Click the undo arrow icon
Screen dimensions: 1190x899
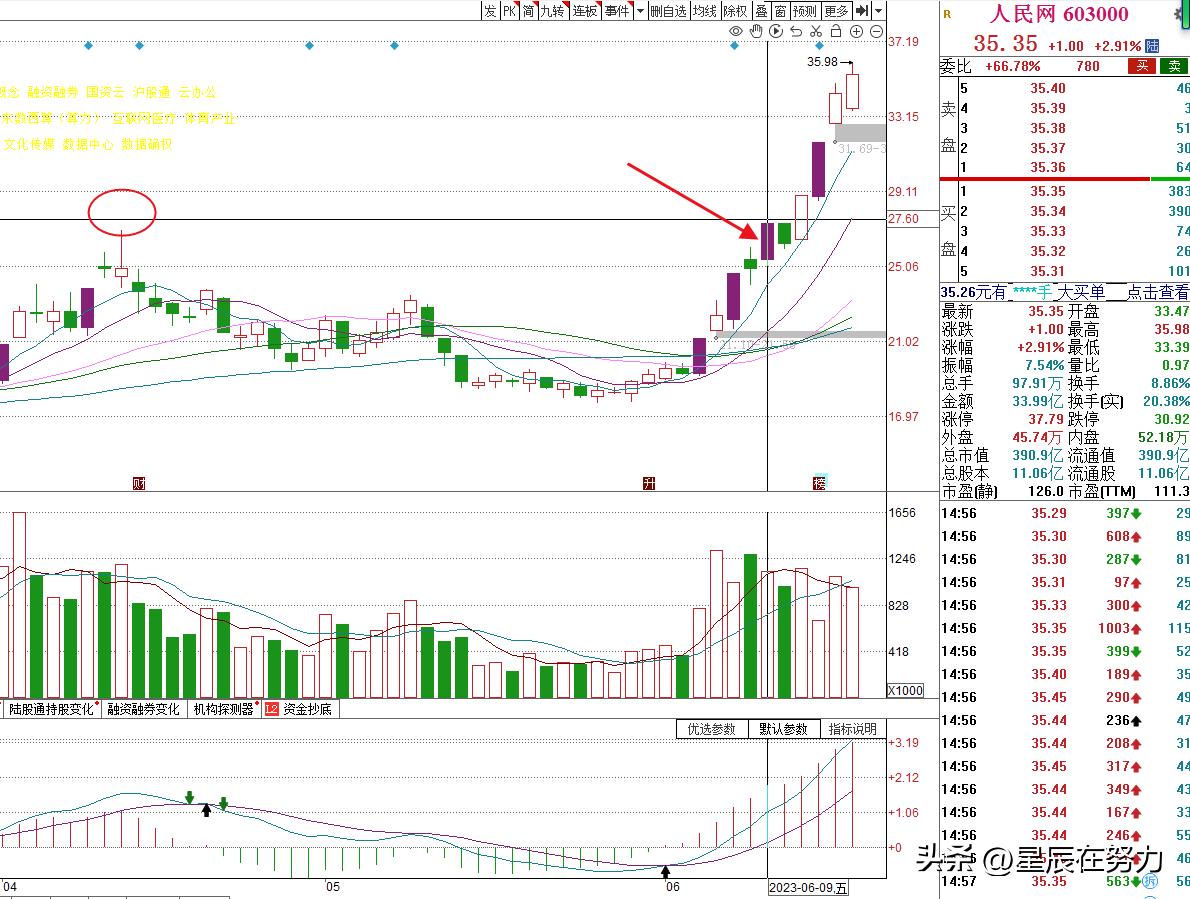(x=796, y=31)
